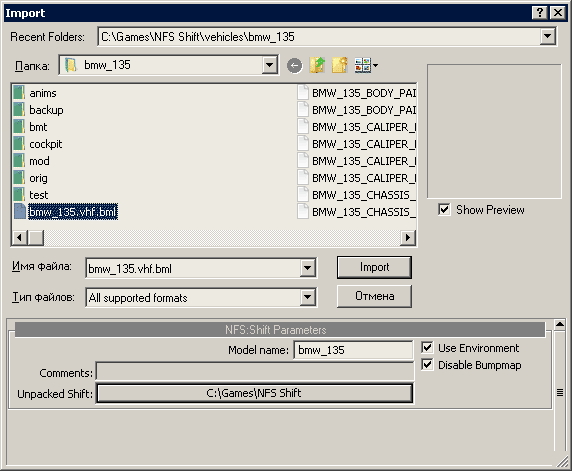The height and width of the screenshot is (471, 572).
Task: Open the View menu icon
Action: [x=366, y=65]
